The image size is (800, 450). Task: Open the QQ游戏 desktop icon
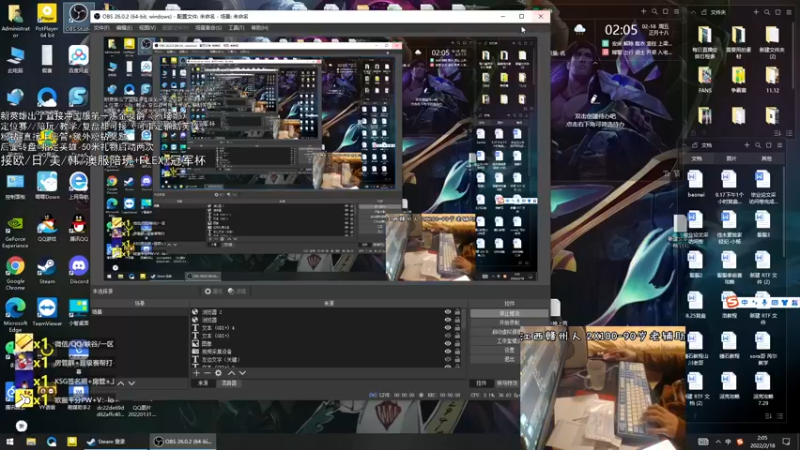pyautogui.click(x=46, y=228)
